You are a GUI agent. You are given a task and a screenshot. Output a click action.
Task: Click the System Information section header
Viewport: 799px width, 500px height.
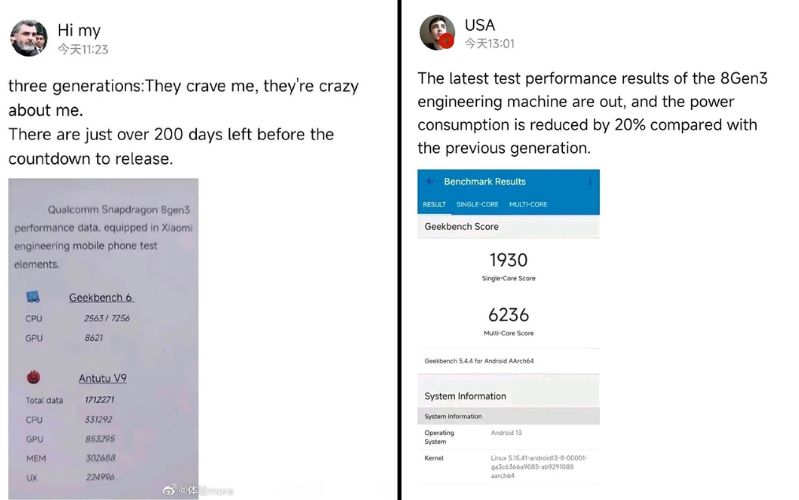coord(465,396)
